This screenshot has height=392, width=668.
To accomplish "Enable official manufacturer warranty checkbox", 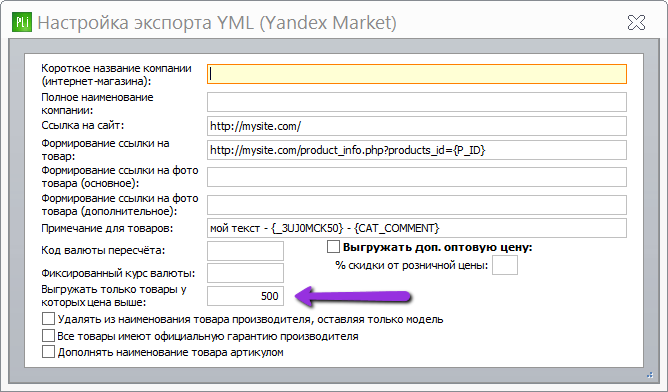I will 48,336.
